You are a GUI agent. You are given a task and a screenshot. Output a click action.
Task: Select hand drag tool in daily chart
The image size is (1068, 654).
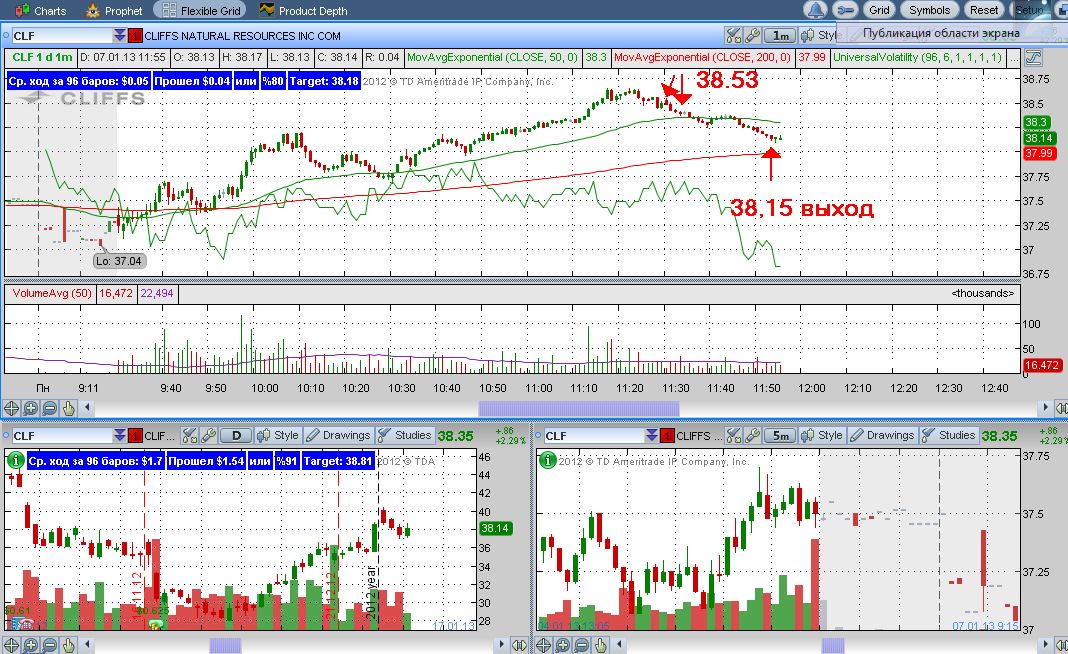[68, 644]
